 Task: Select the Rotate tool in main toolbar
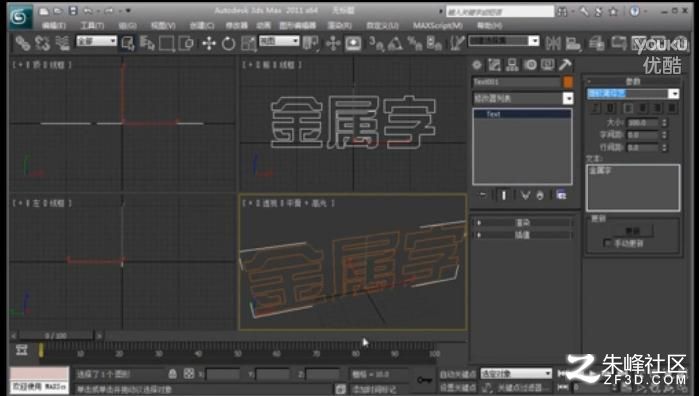coord(228,43)
